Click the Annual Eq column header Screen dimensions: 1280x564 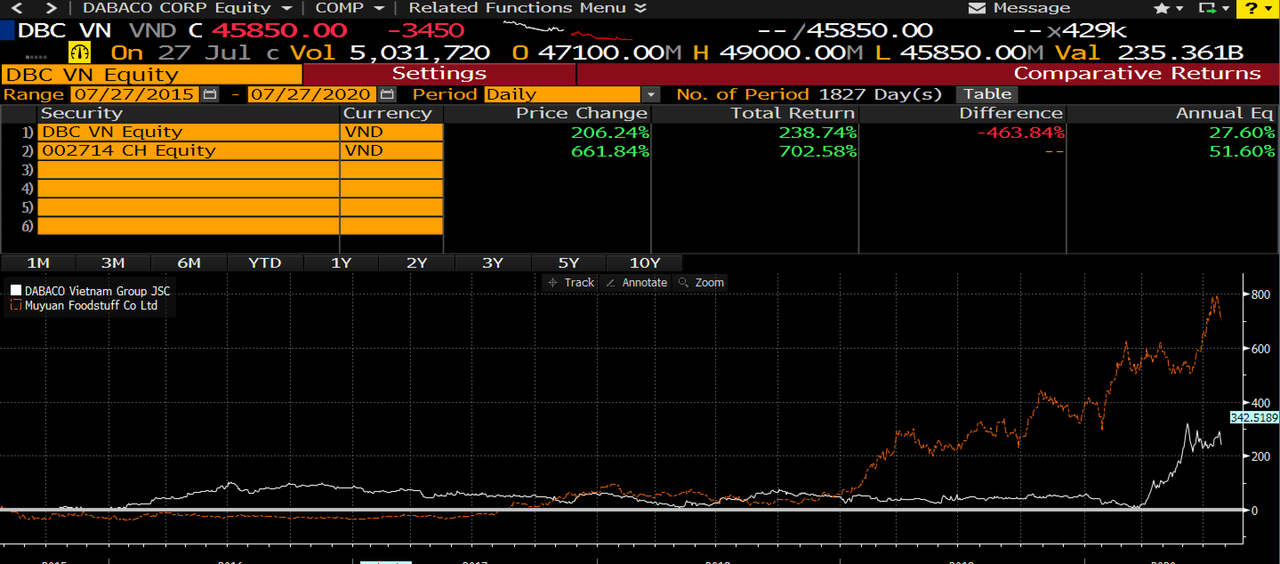pos(1225,114)
